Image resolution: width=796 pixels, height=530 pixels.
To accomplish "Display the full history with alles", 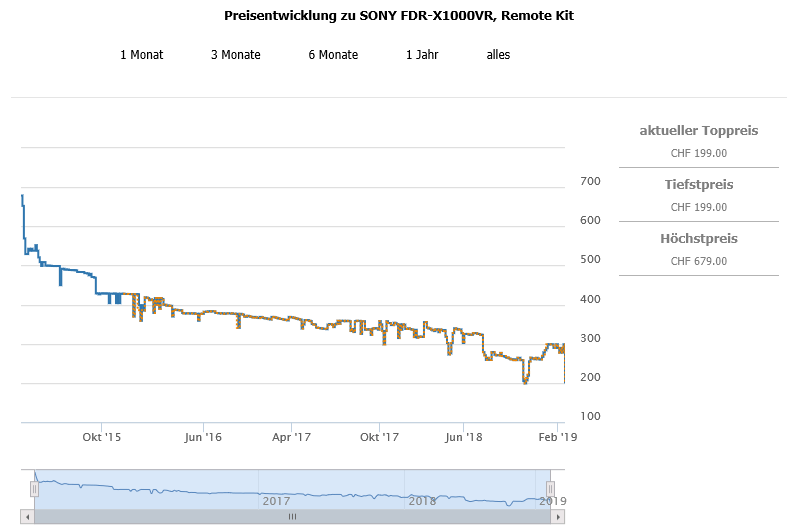I will click(498, 55).
